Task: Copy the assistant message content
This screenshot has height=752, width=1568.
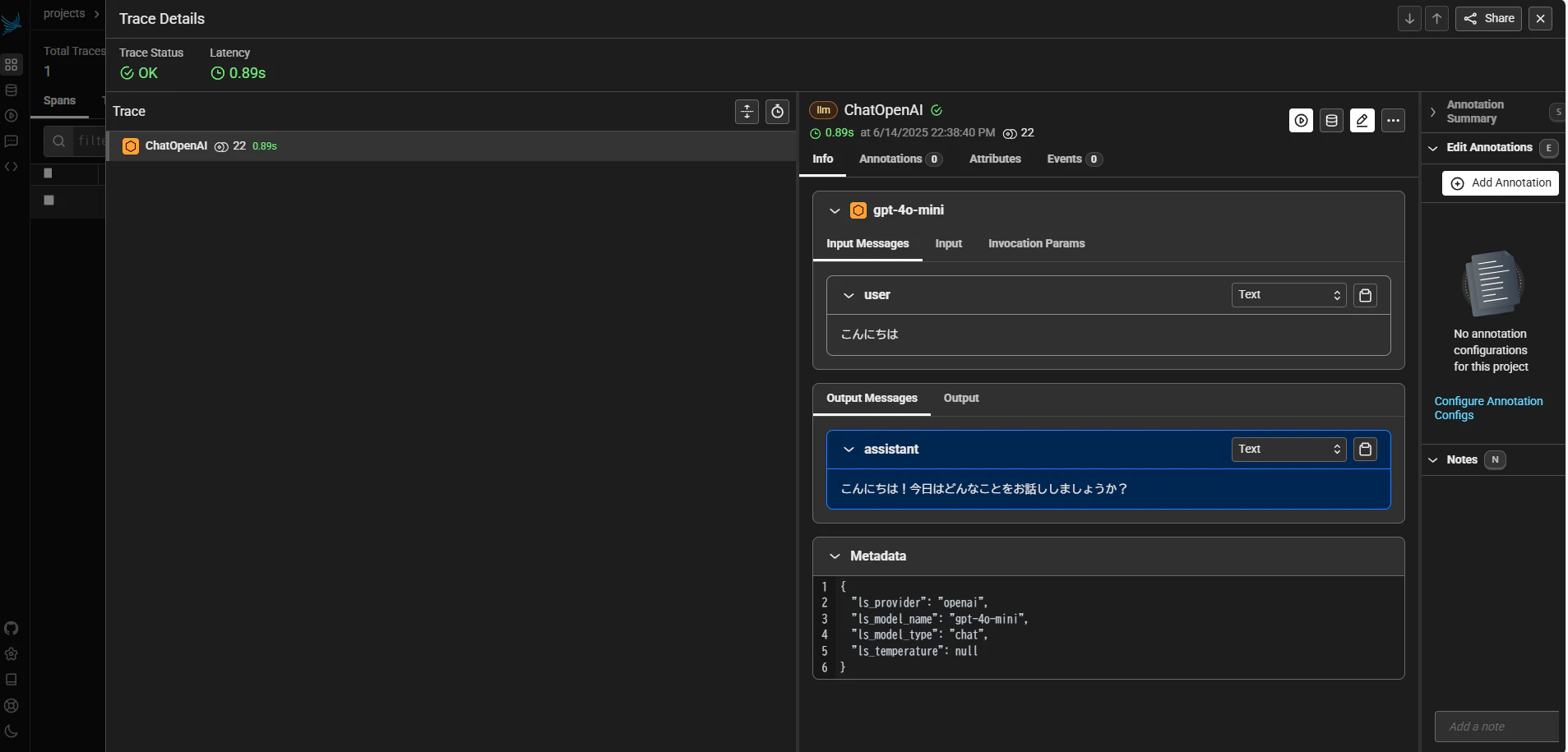Action: pos(1366,450)
